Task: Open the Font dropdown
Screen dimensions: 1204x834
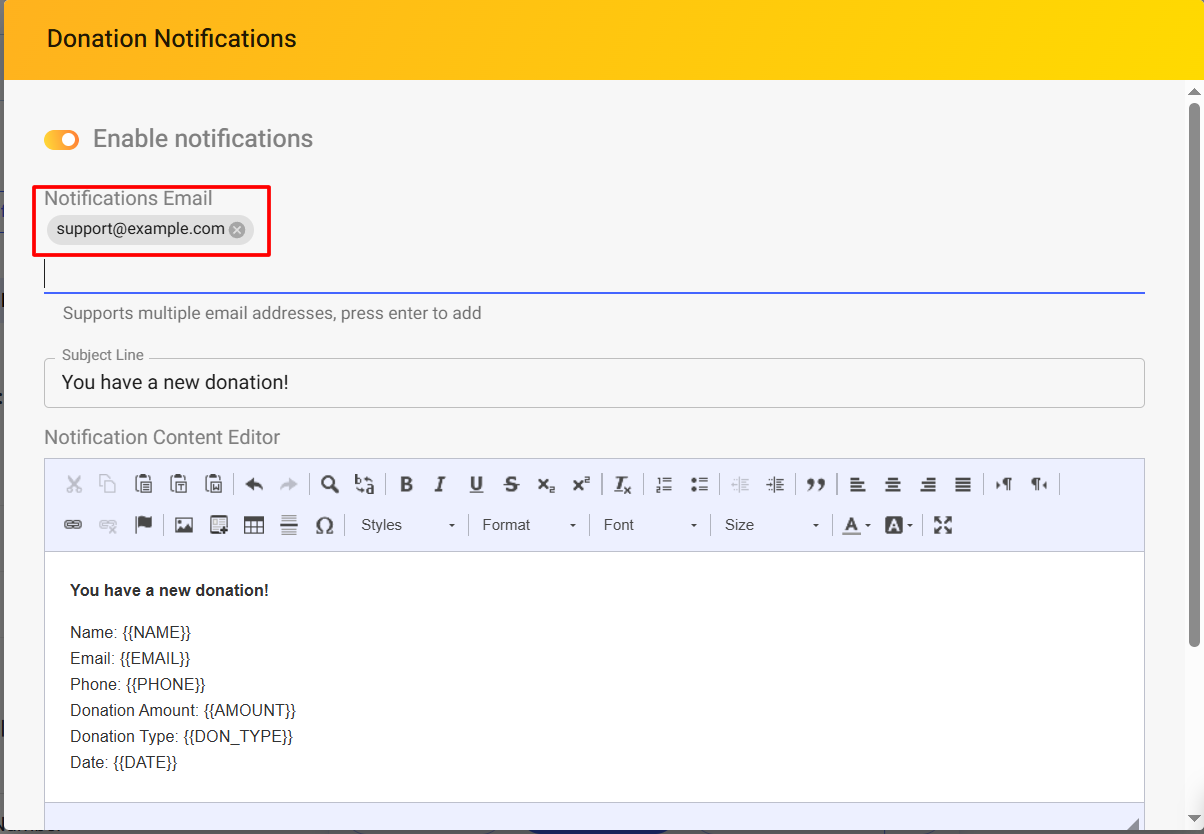Action: [650, 525]
